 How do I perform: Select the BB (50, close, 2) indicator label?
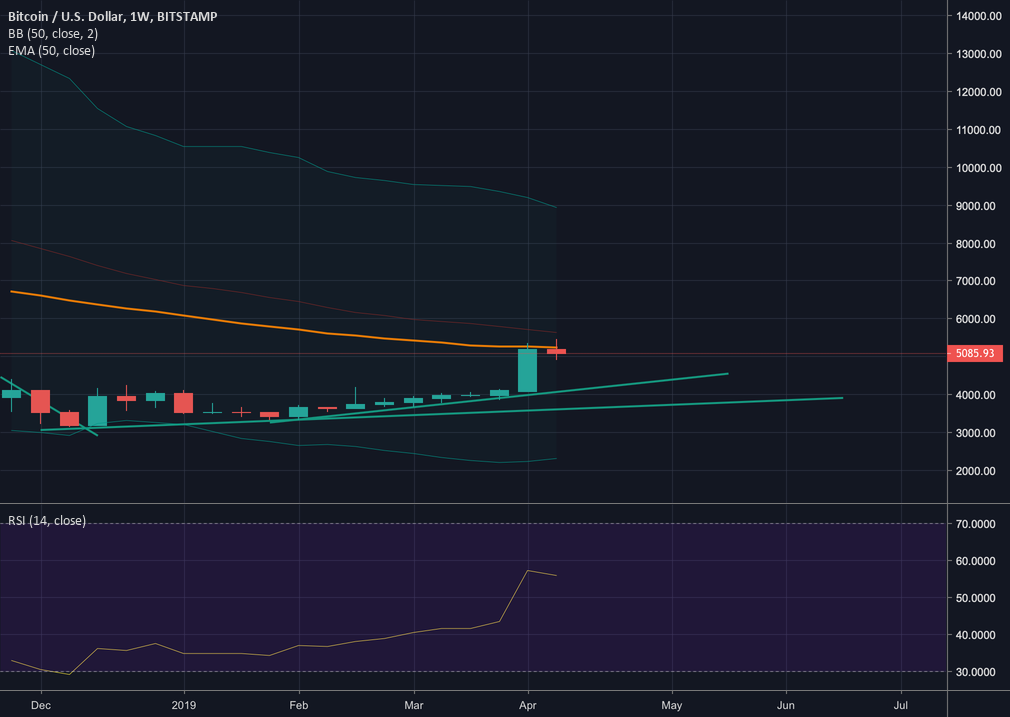52,33
